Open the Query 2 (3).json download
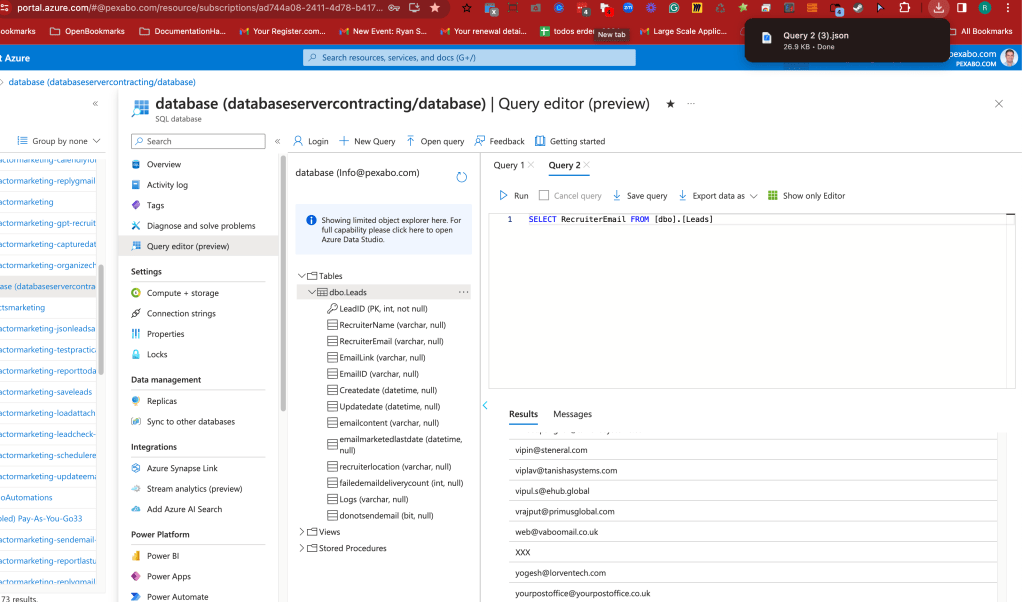1022x602 pixels. coord(847,40)
